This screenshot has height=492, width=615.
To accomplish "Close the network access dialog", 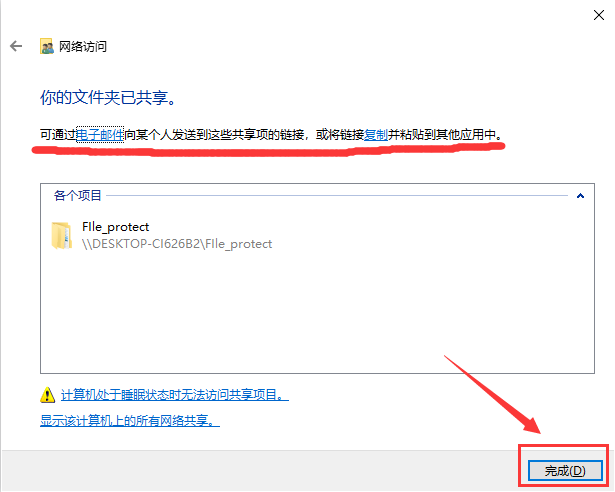I will point(599,15).
